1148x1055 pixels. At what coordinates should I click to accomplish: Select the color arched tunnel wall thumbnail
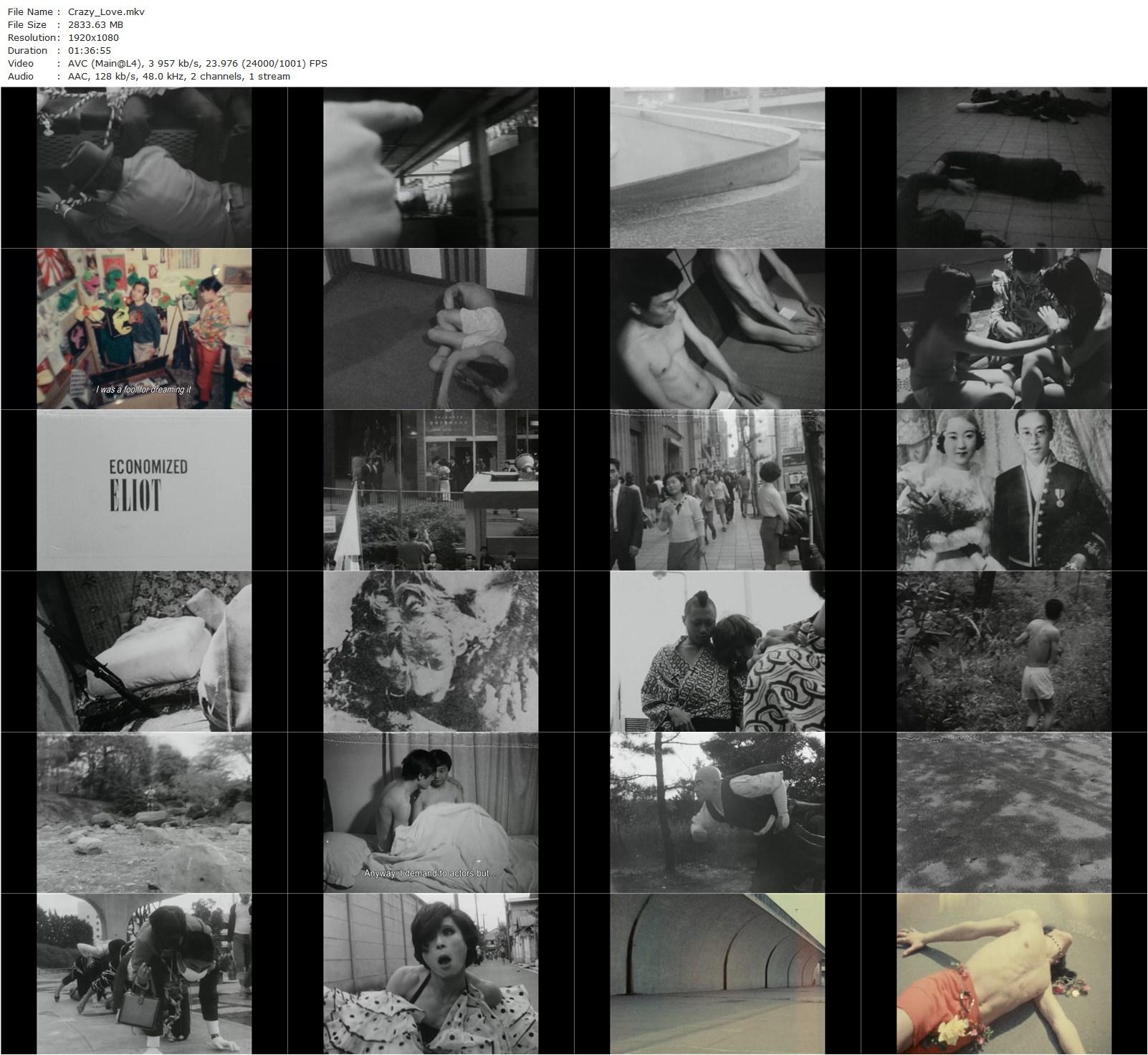pyautogui.click(x=717, y=974)
